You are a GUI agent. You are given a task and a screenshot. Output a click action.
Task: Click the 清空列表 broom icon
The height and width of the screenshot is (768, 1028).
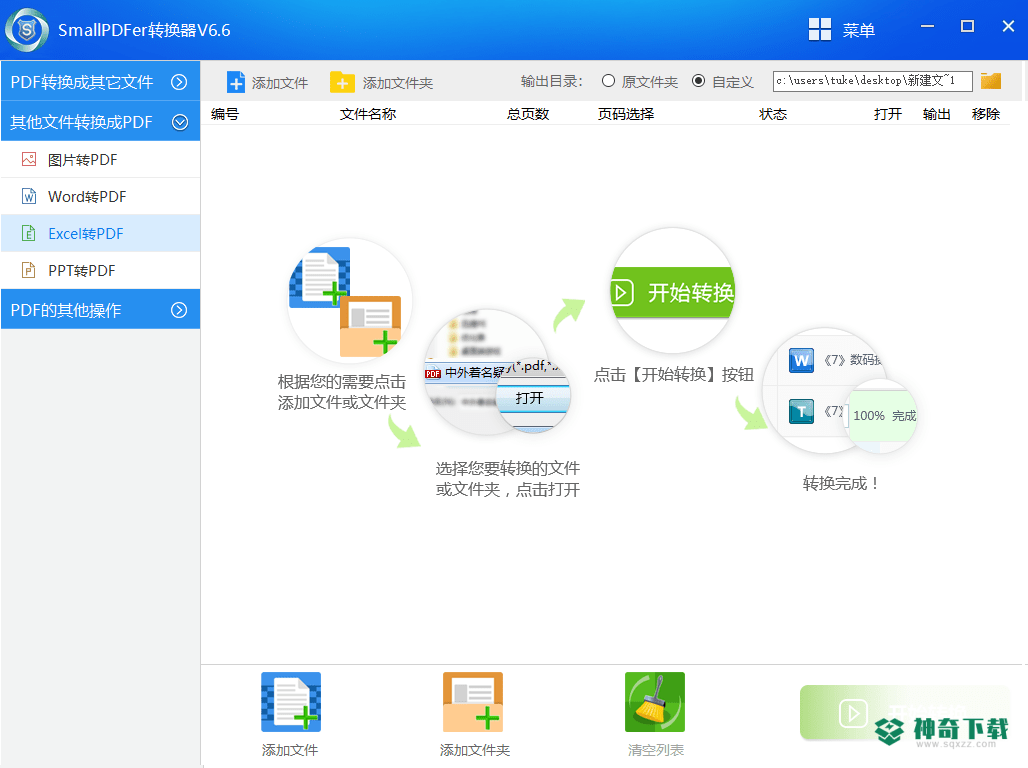(655, 702)
